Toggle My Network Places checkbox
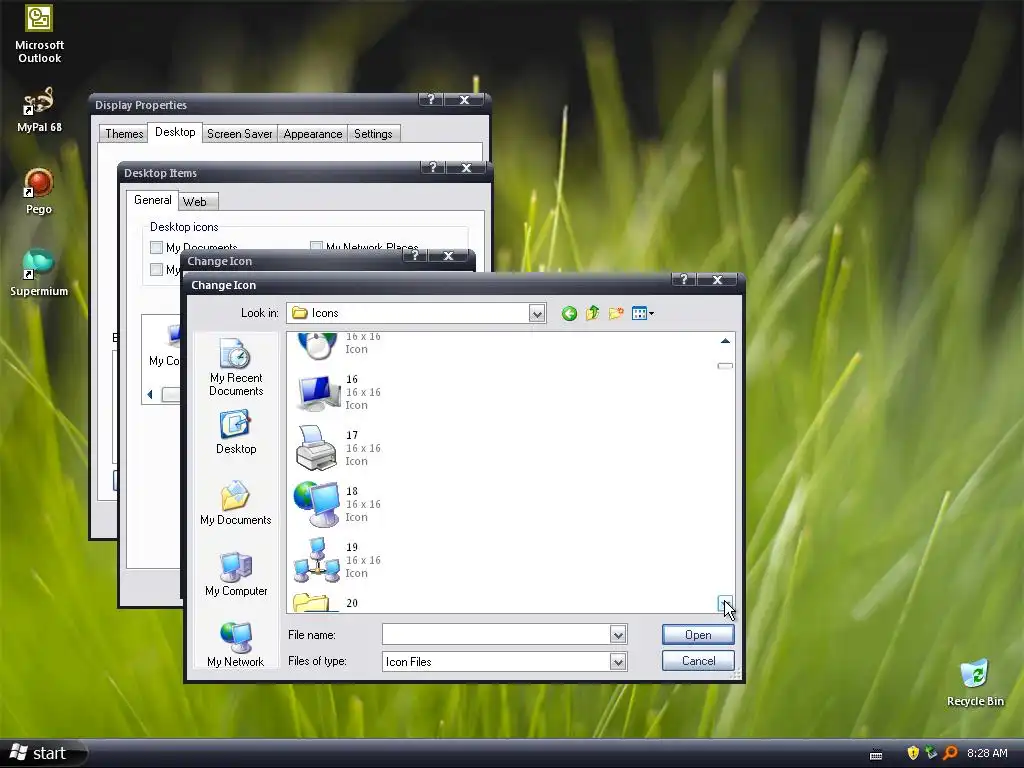 pyautogui.click(x=316, y=247)
